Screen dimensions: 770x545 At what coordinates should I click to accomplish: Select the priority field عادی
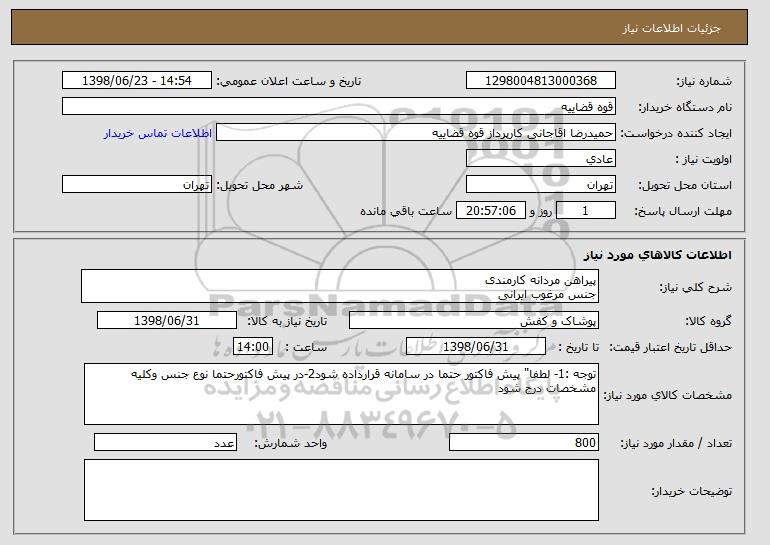tap(541, 159)
